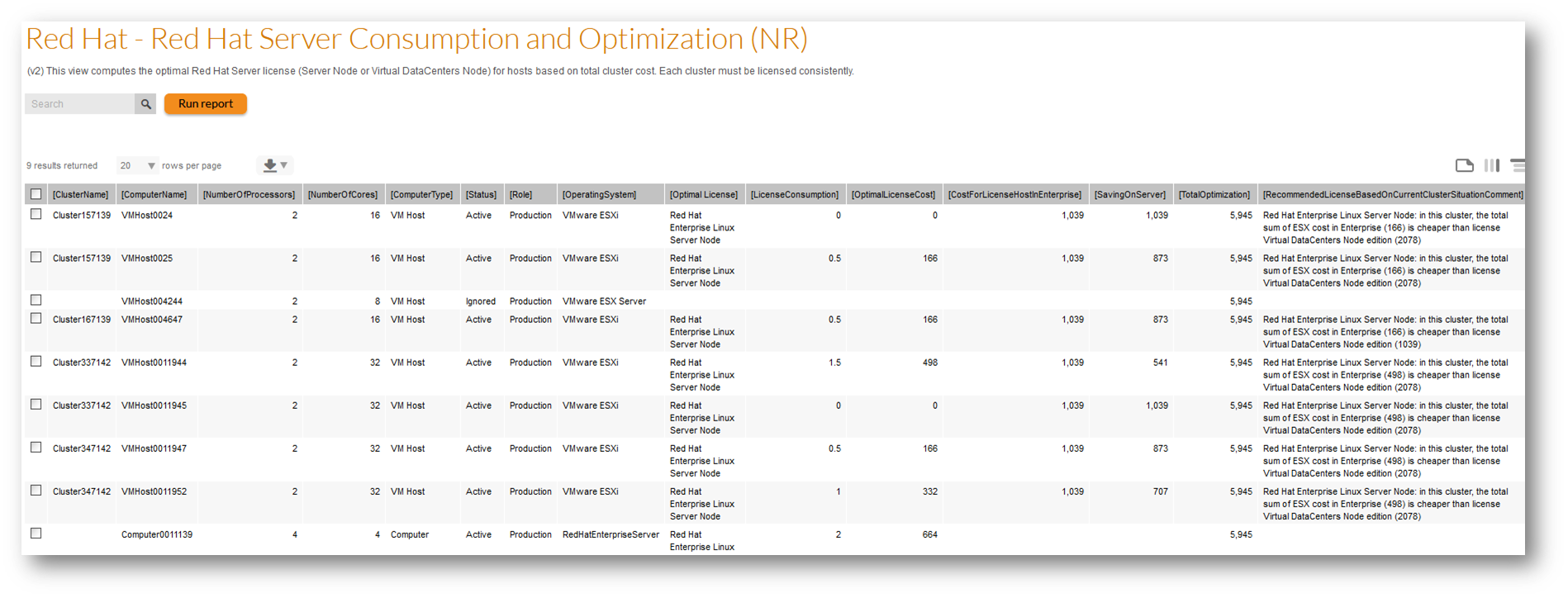Viewport: 1568px width, 598px height.
Task: Click the magnifier search icon
Action: pyautogui.click(x=145, y=104)
